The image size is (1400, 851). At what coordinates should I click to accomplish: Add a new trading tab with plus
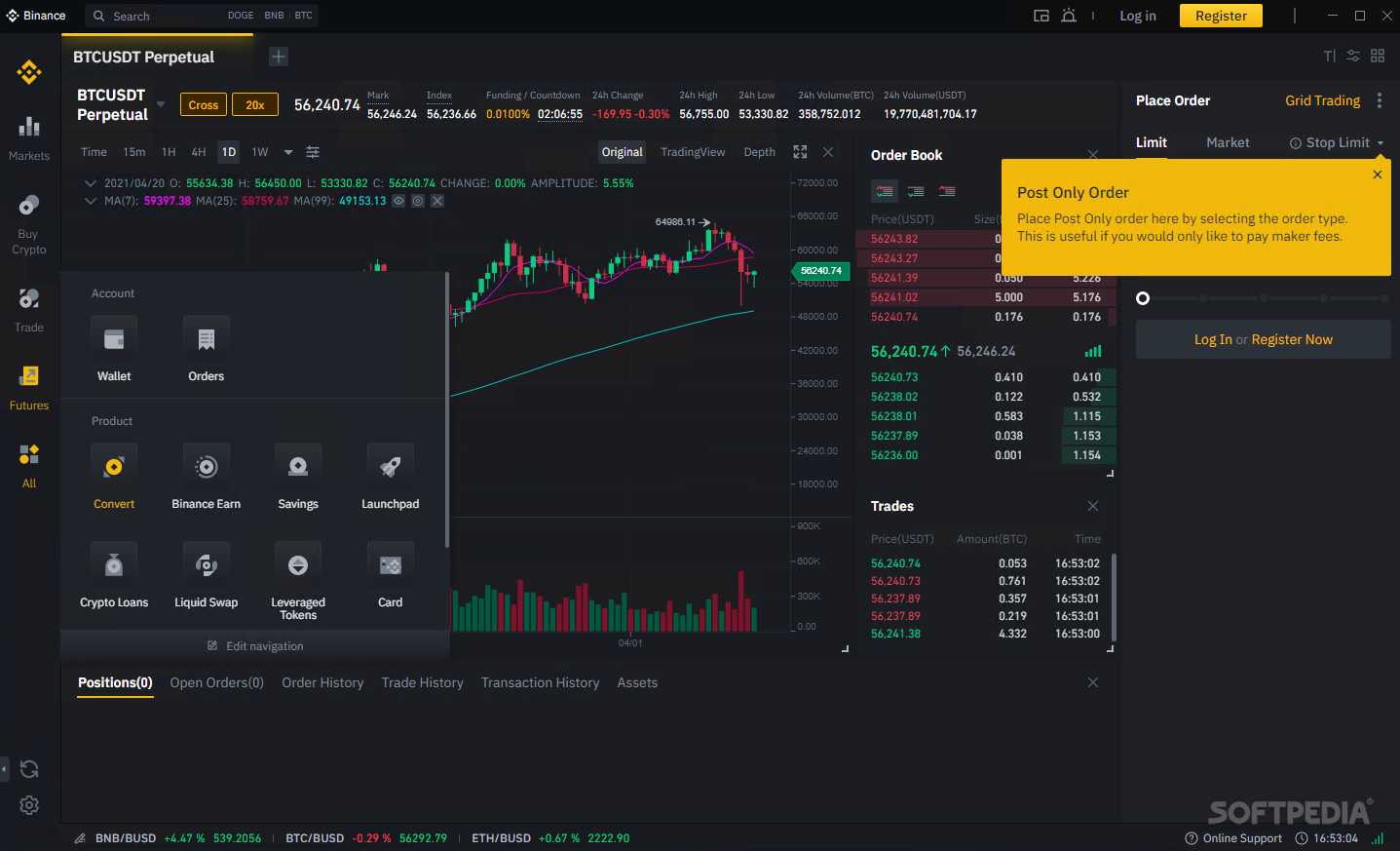click(279, 57)
